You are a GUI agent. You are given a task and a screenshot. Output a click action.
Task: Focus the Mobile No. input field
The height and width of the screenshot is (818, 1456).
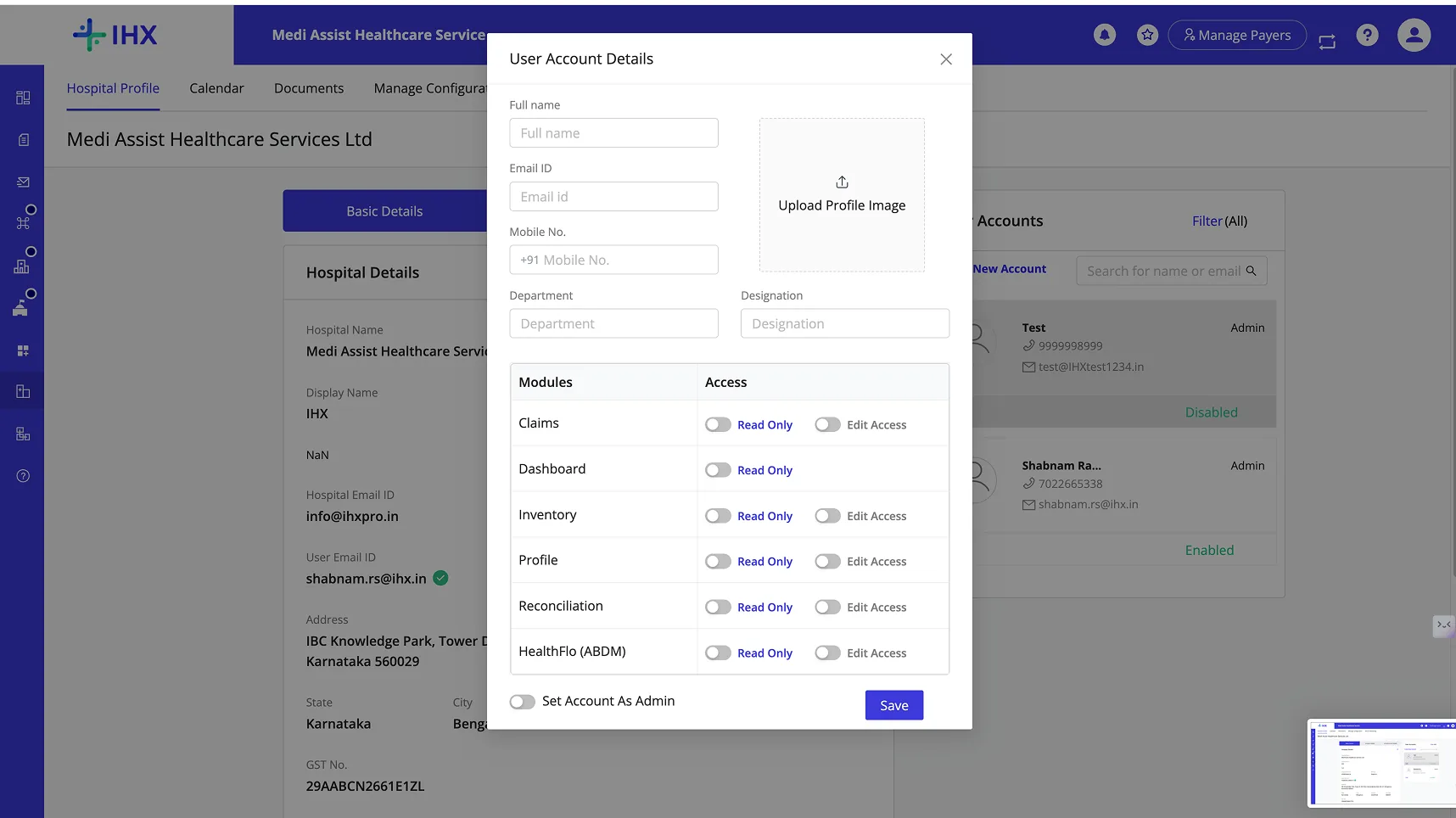click(x=613, y=260)
